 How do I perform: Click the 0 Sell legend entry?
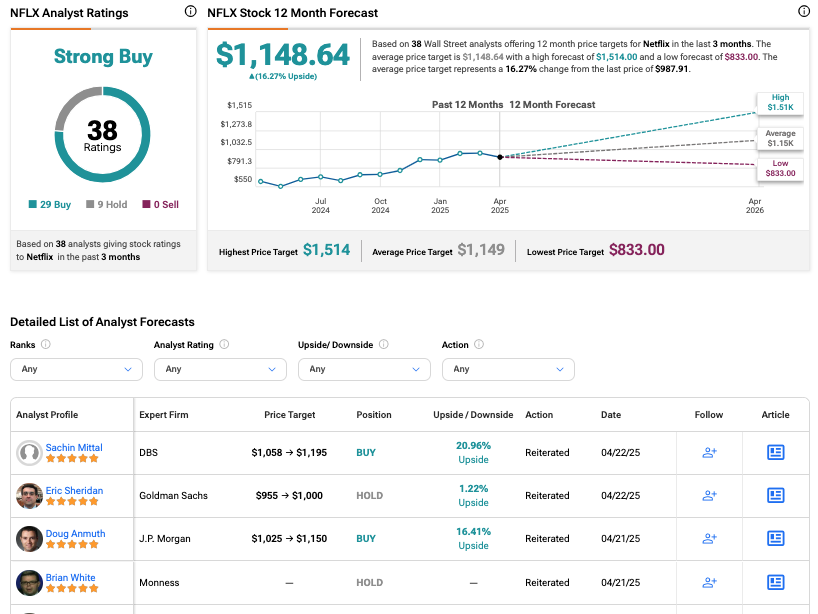pyautogui.click(x=161, y=204)
